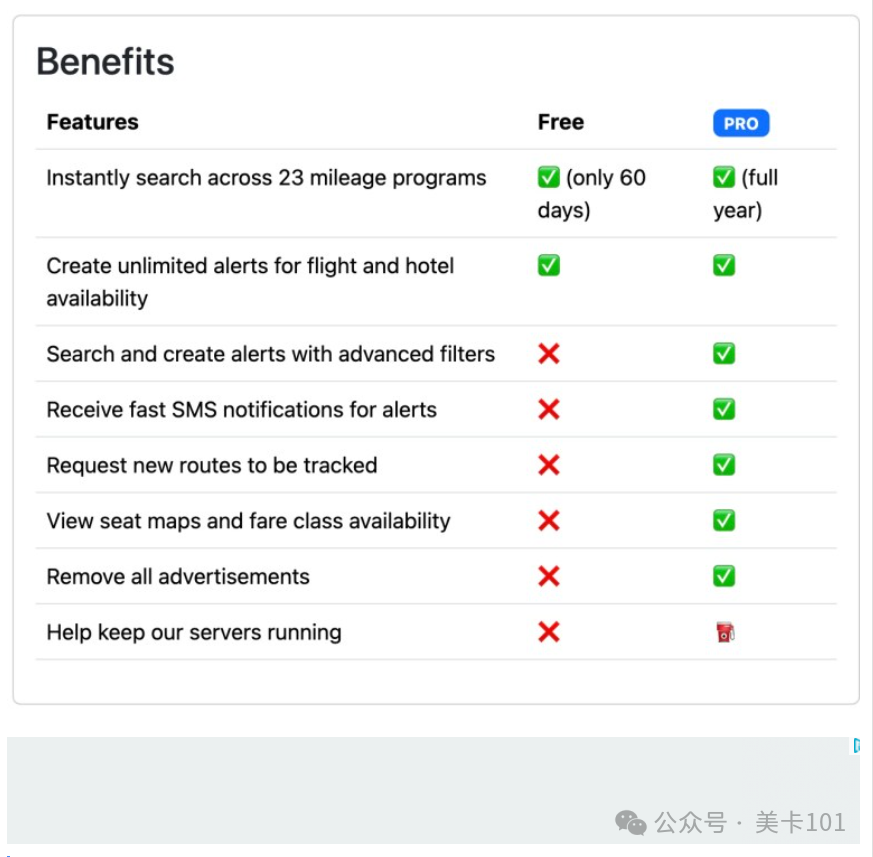Click the Free column header
This screenshot has width=873, height=857.
pos(561,122)
